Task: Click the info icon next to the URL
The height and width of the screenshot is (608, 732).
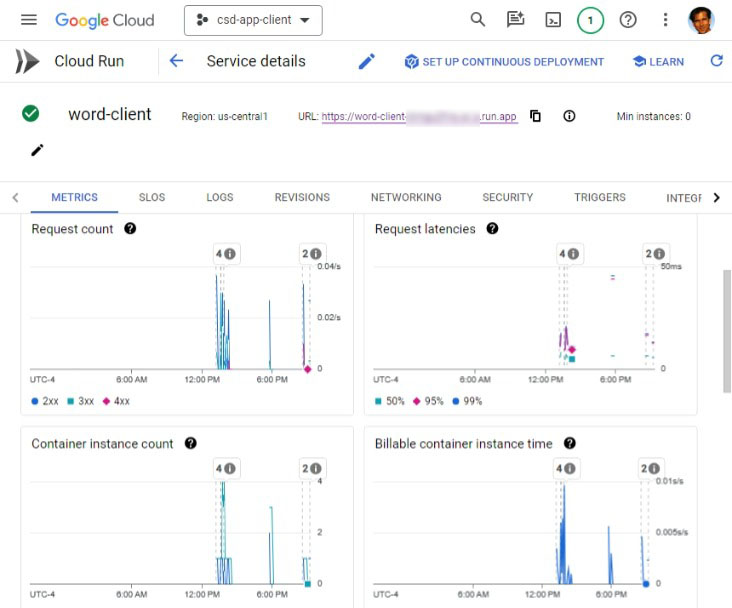Action: click(569, 116)
